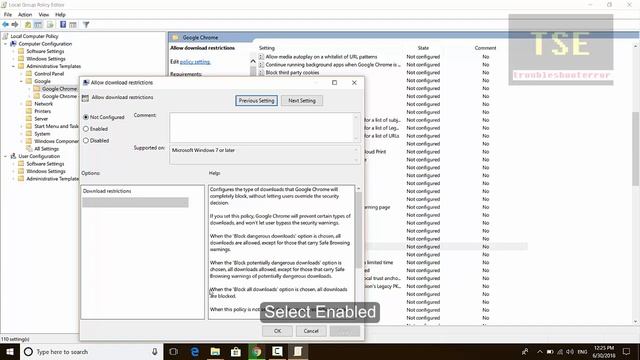Click the policy icon beside 'Allow media autoplay' row

click(261, 57)
